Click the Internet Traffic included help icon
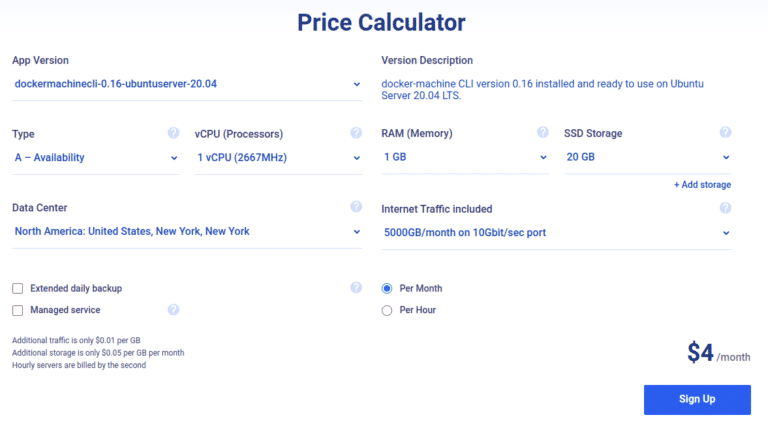Viewport: 768px width, 428px height. (x=725, y=208)
